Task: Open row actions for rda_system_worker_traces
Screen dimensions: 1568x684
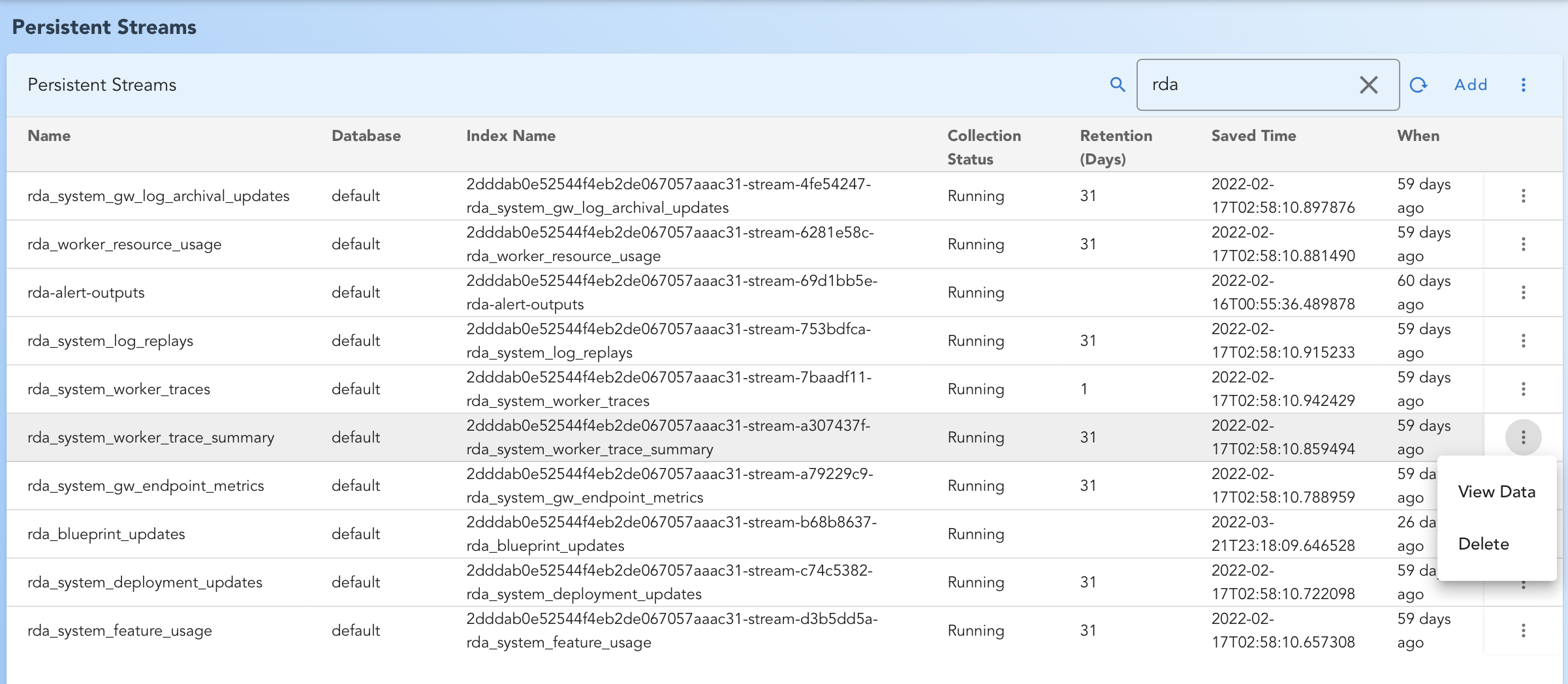Action: coord(1523,389)
